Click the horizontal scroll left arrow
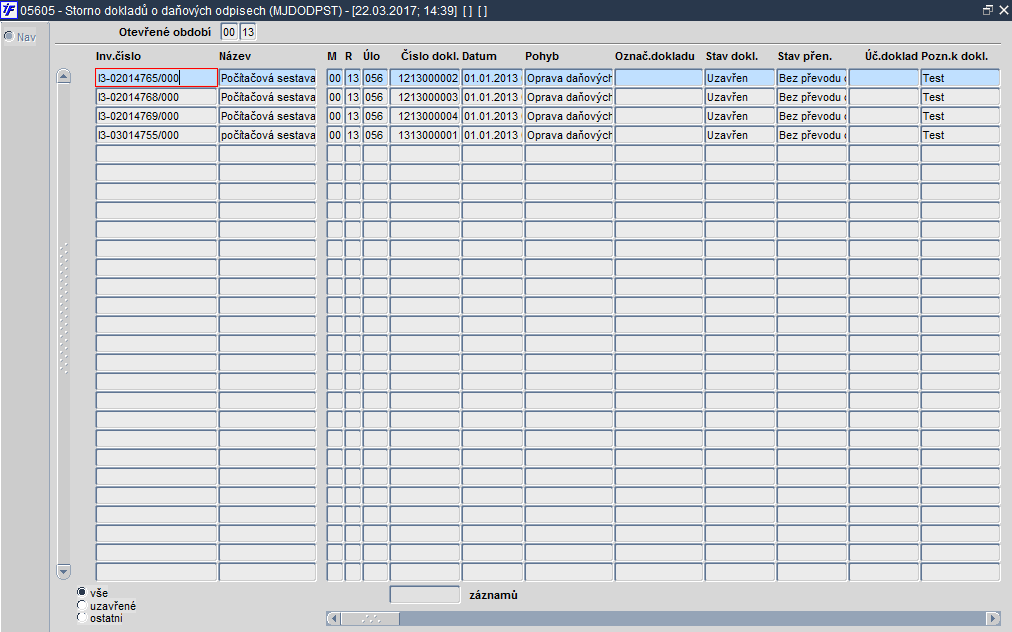 coord(333,618)
